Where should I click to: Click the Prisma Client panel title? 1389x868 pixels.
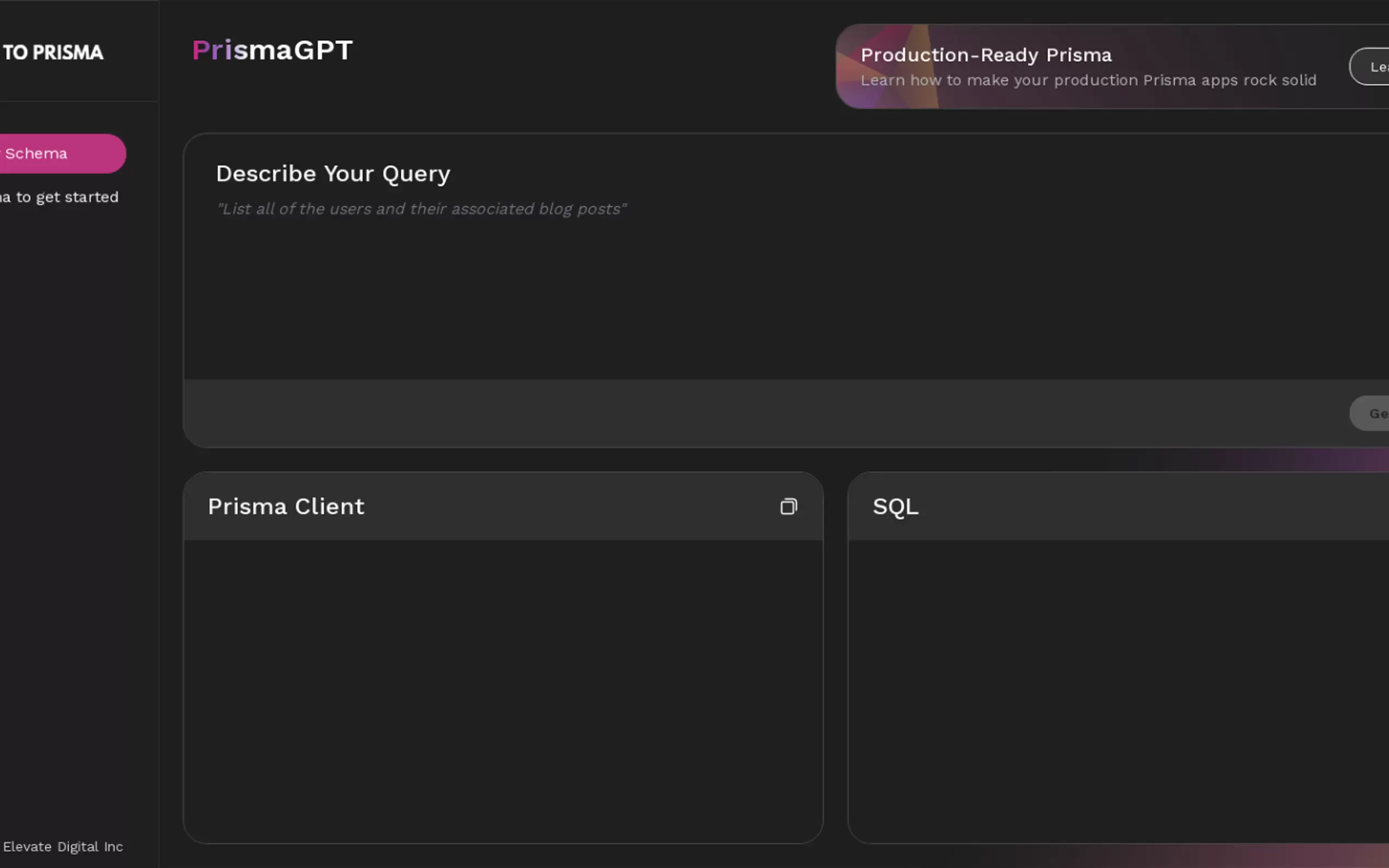(x=286, y=506)
